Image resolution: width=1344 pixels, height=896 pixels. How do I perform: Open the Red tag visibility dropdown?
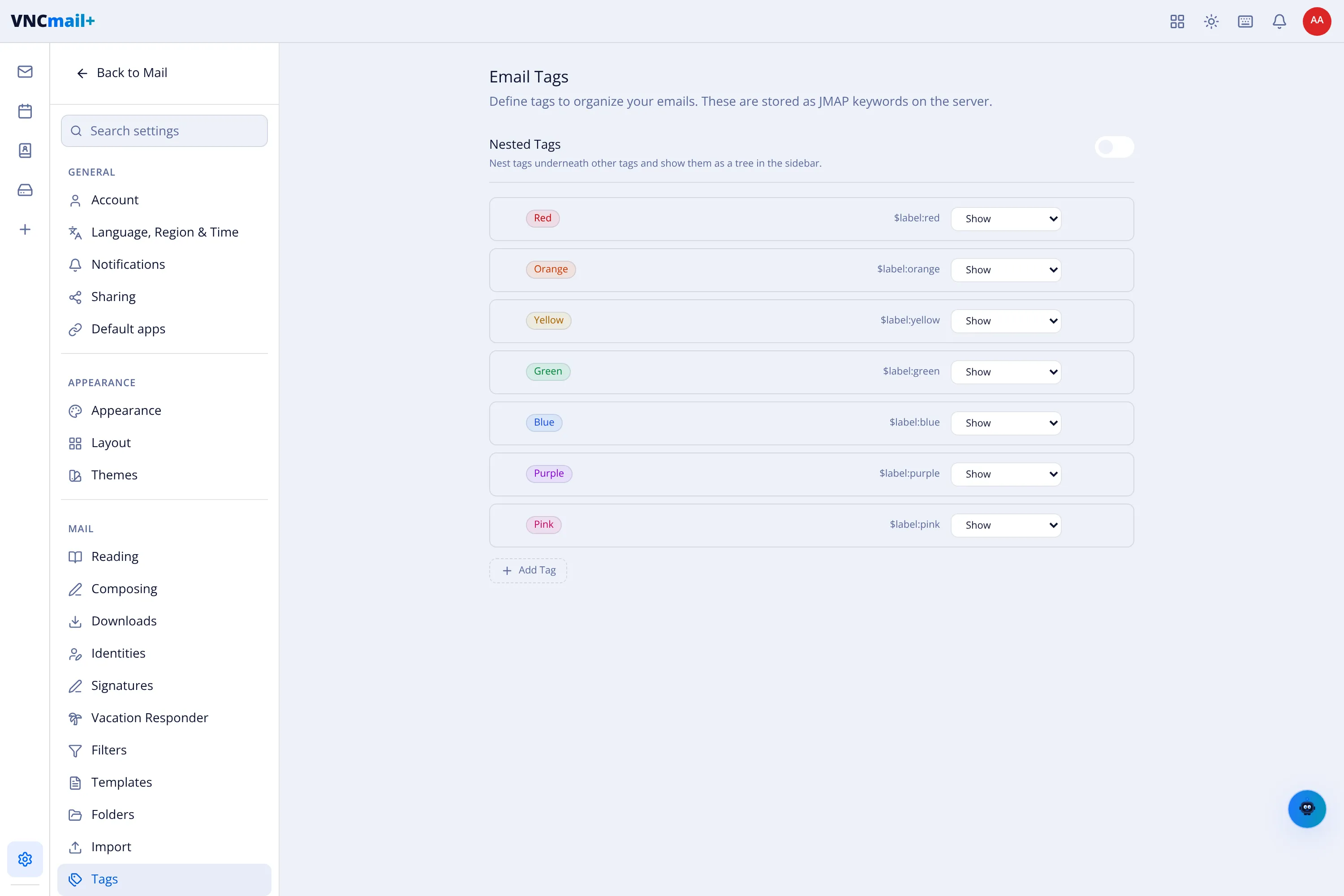point(1006,219)
